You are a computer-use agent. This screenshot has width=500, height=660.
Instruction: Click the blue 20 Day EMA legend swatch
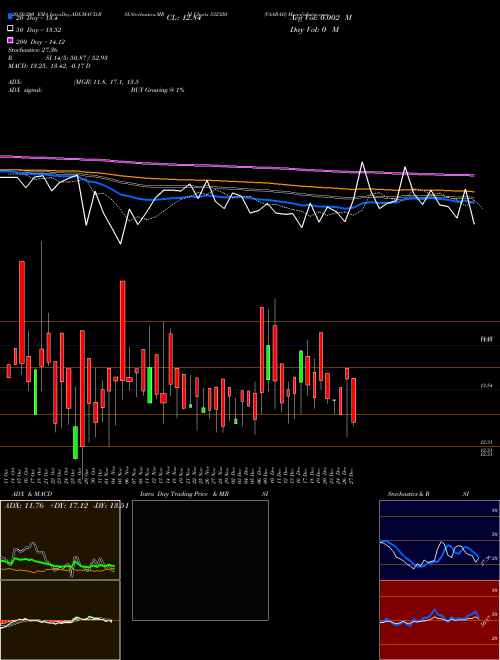pyautogui.click(x=11, y=17)
